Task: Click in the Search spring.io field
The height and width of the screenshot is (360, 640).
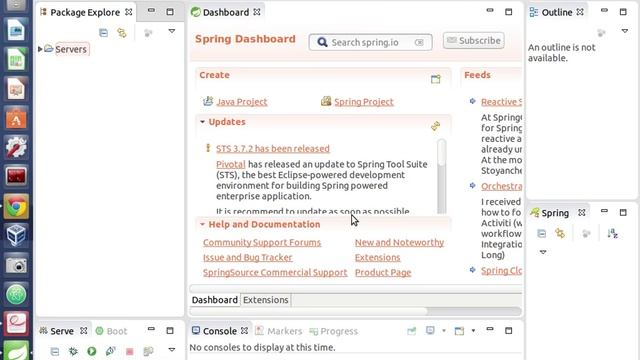Action: (x=370, y=42)
